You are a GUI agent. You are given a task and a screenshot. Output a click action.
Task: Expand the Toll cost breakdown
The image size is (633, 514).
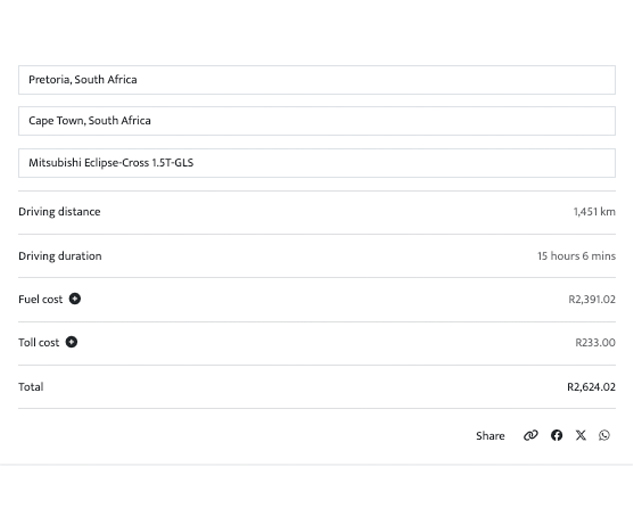click(72, 342)
